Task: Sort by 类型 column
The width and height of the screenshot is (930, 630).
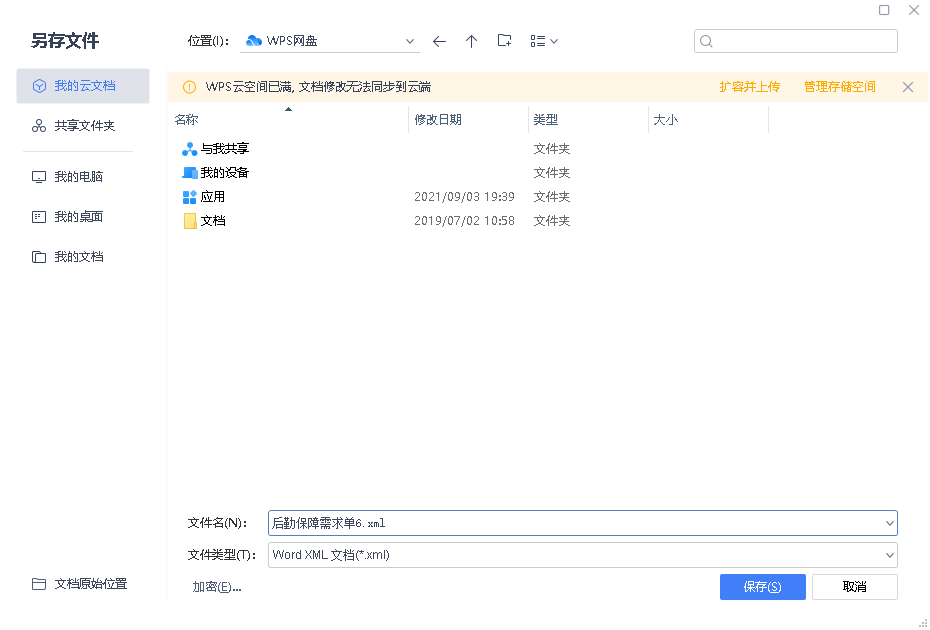Action: click(x=588, y=120)
